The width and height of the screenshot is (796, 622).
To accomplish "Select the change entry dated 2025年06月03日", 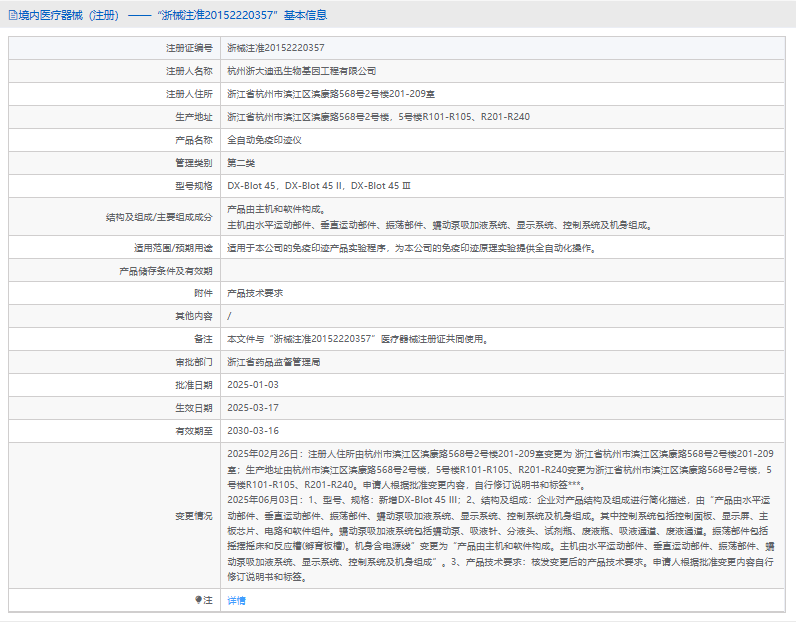I will coord(501,539).
